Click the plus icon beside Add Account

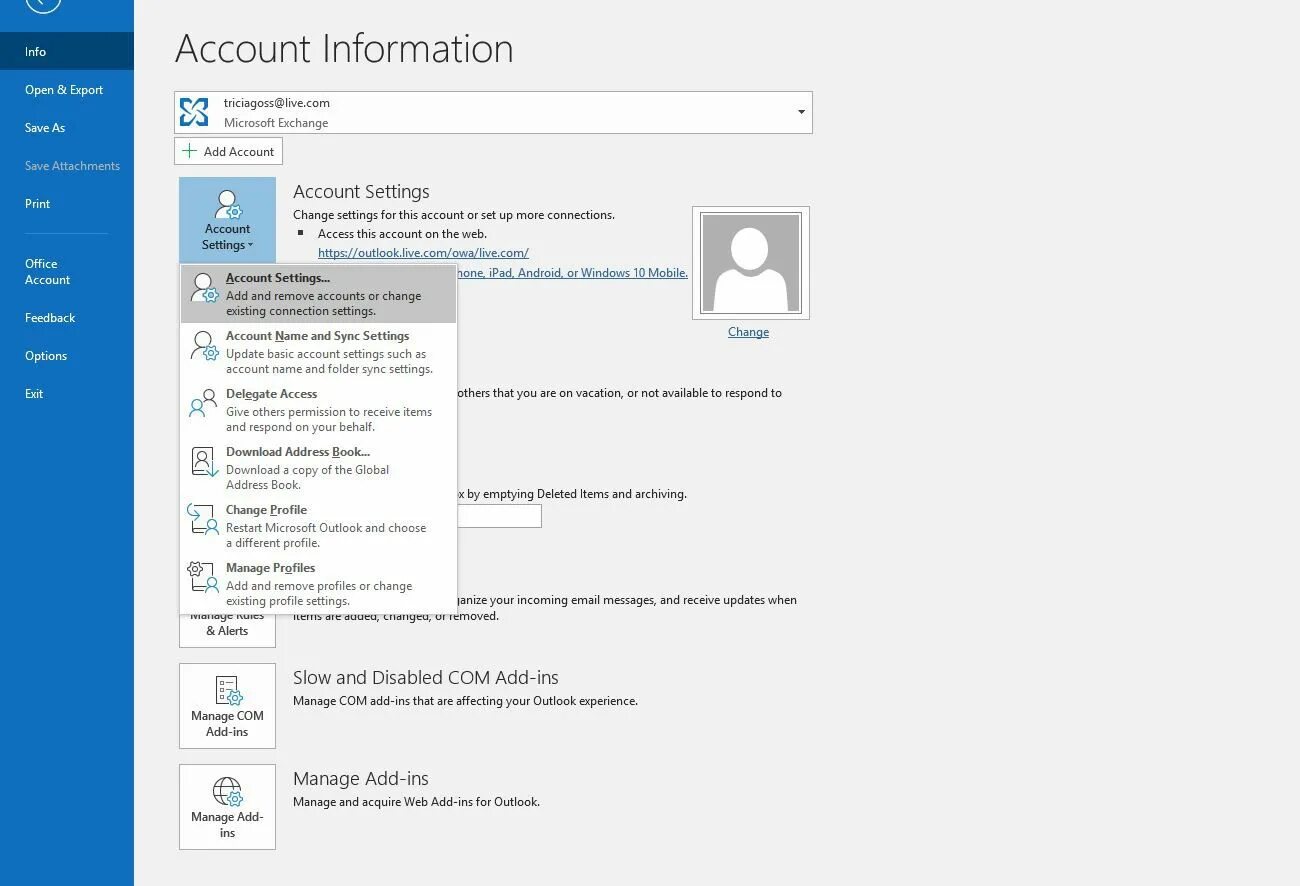click(x=189, y=151)
